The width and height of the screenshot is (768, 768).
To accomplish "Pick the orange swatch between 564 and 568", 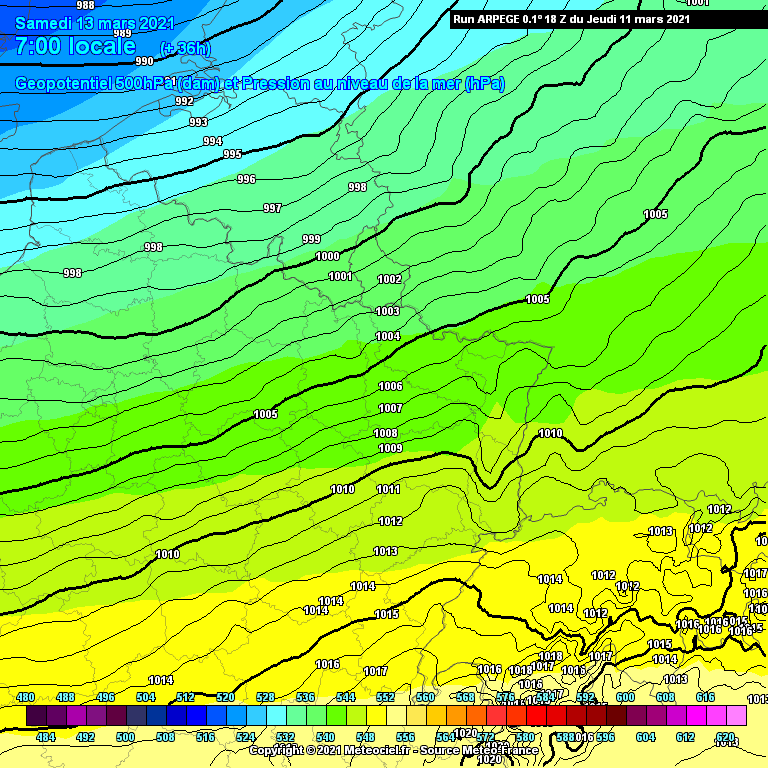I will [456, 716].
